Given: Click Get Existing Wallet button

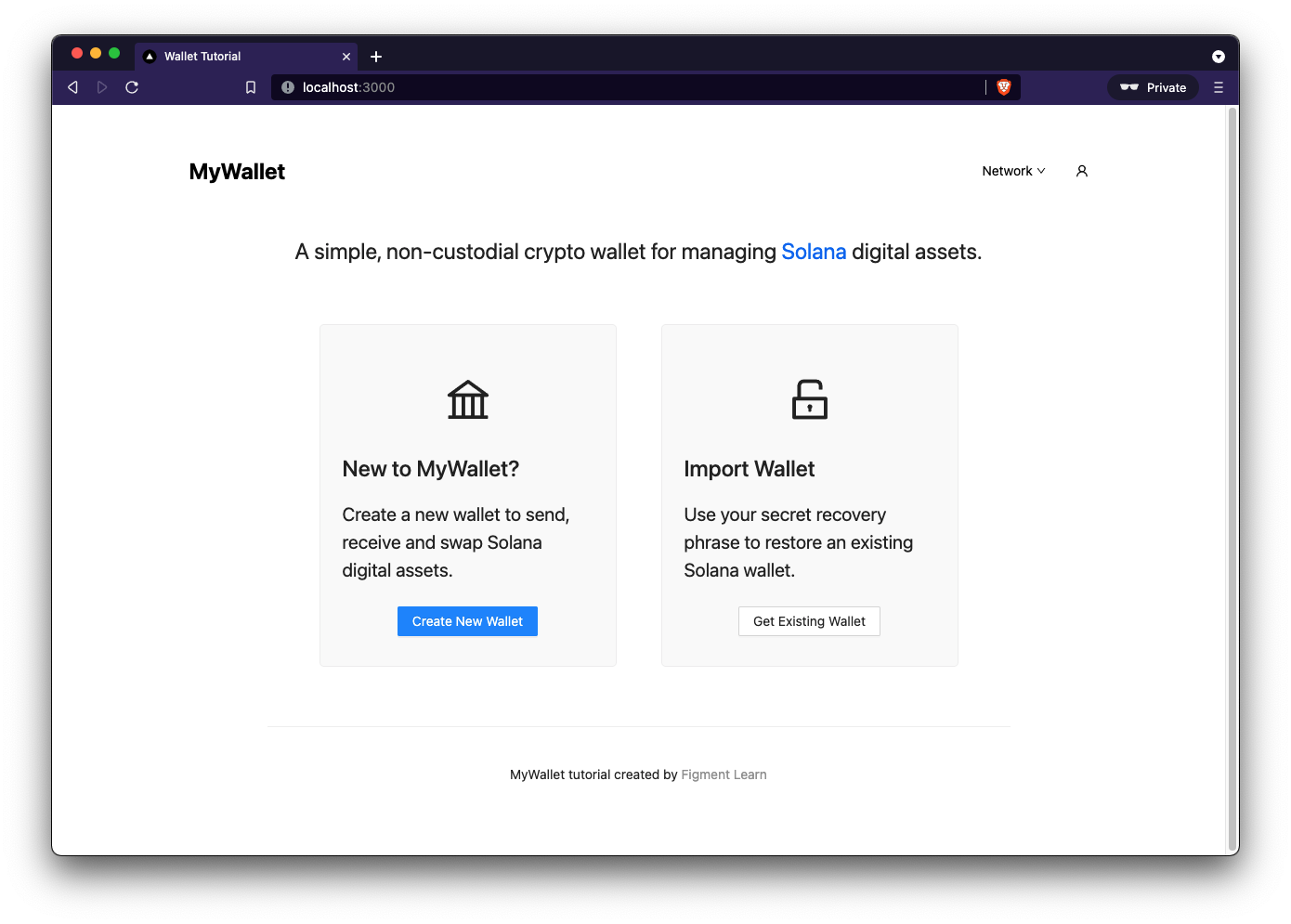Looking at the screenshot, I should click(809, 621).
